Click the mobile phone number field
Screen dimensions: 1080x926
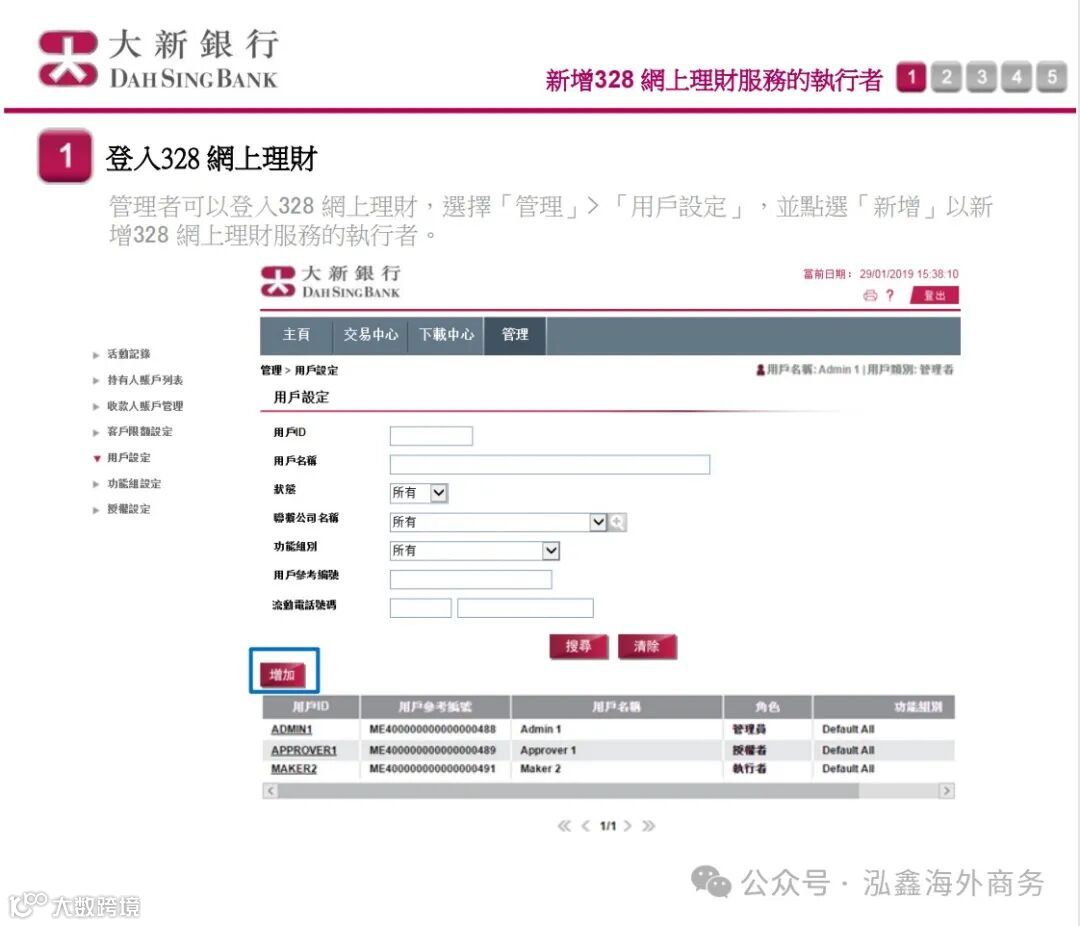click(x=526, y=608)
